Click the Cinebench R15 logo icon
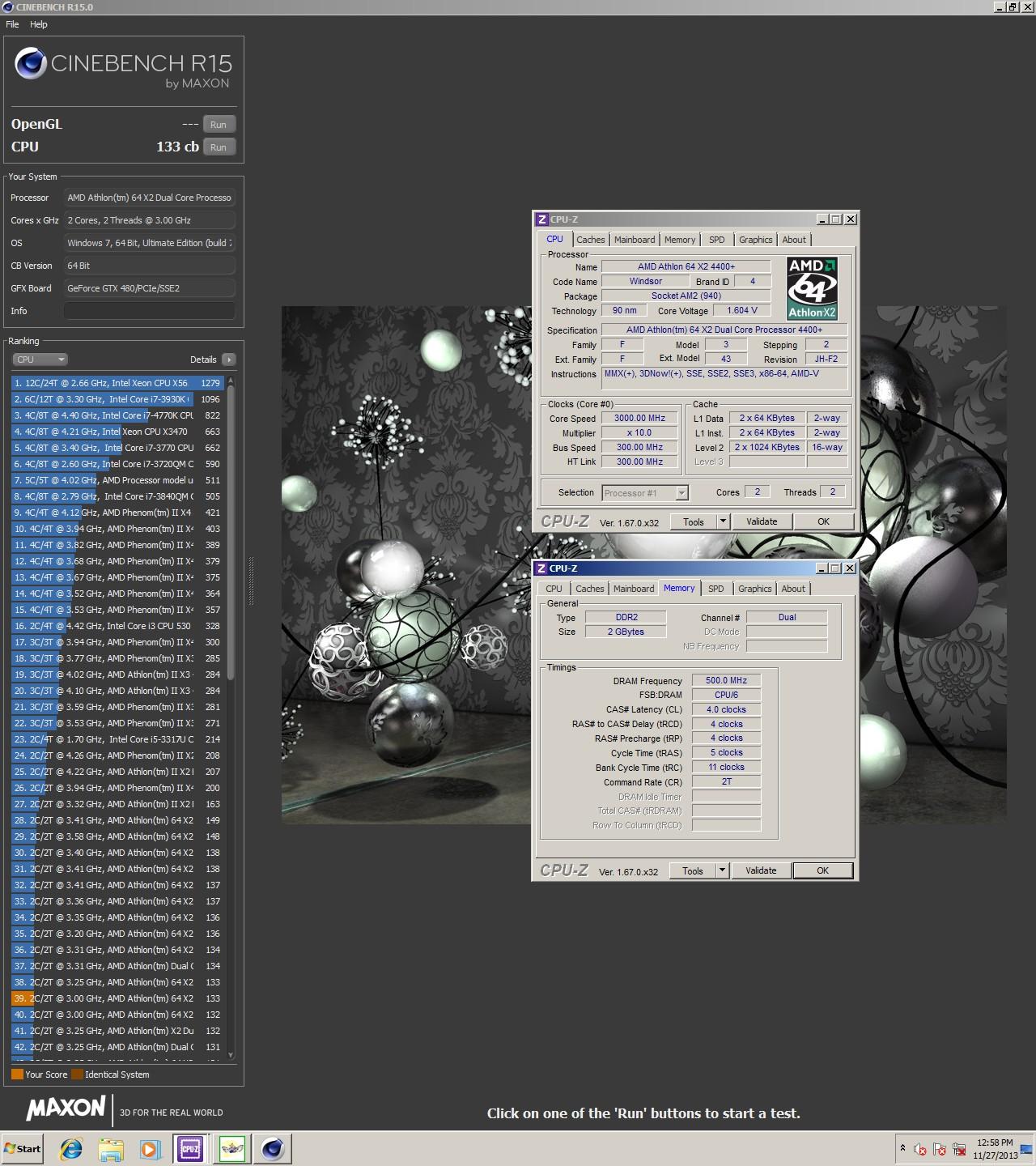This screenshot has height=1166, width=1036. 30,64
